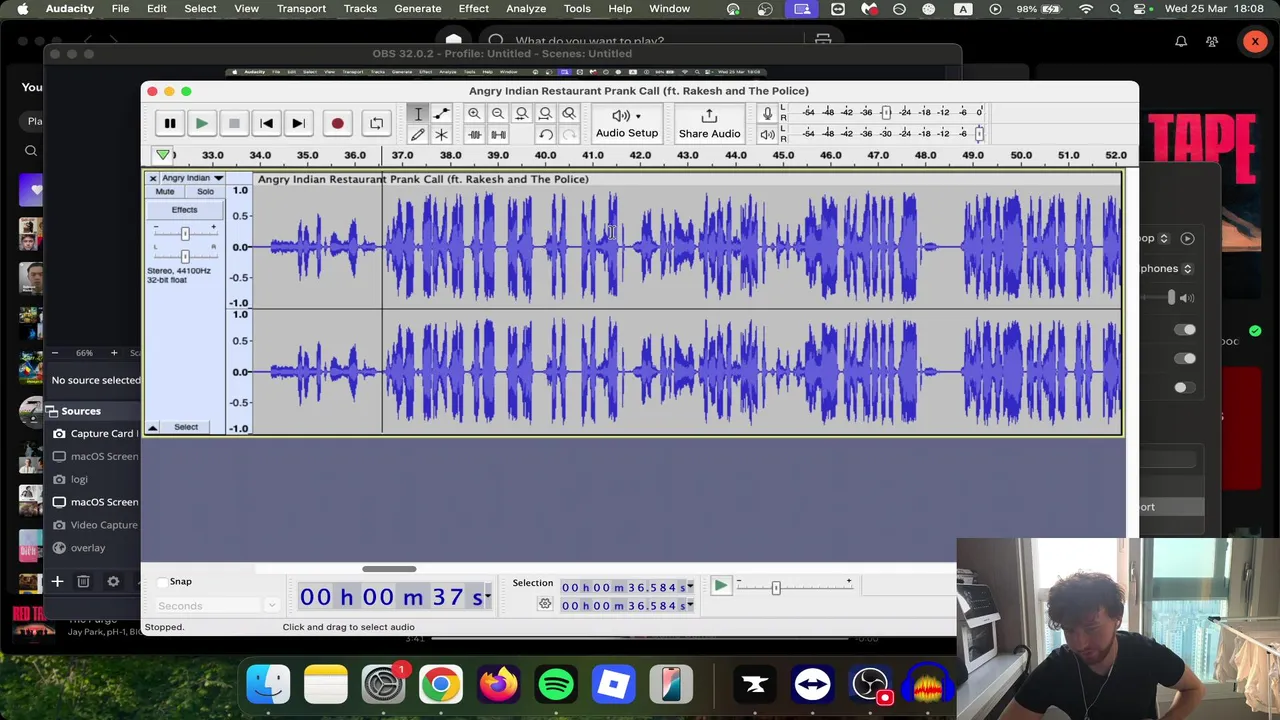This screenshot has width=1280, height=720.
Task: Click the track Select button
Action: (x=186, y=427)
